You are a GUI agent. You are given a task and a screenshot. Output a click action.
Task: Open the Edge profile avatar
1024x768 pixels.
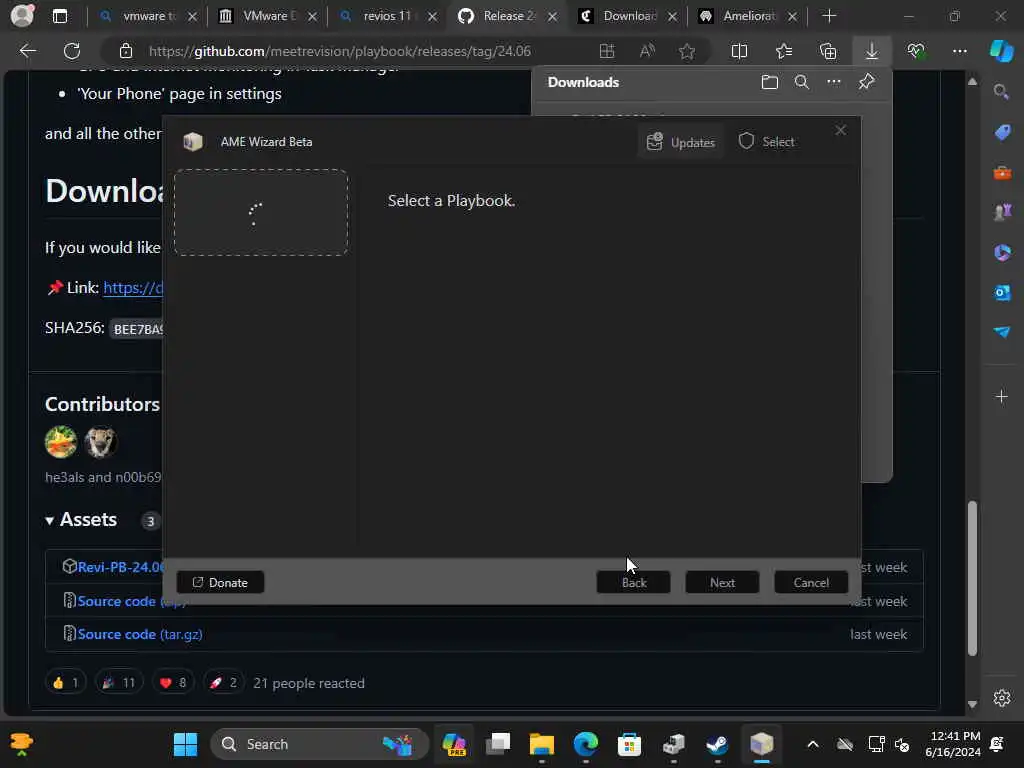tap(22, 16)
